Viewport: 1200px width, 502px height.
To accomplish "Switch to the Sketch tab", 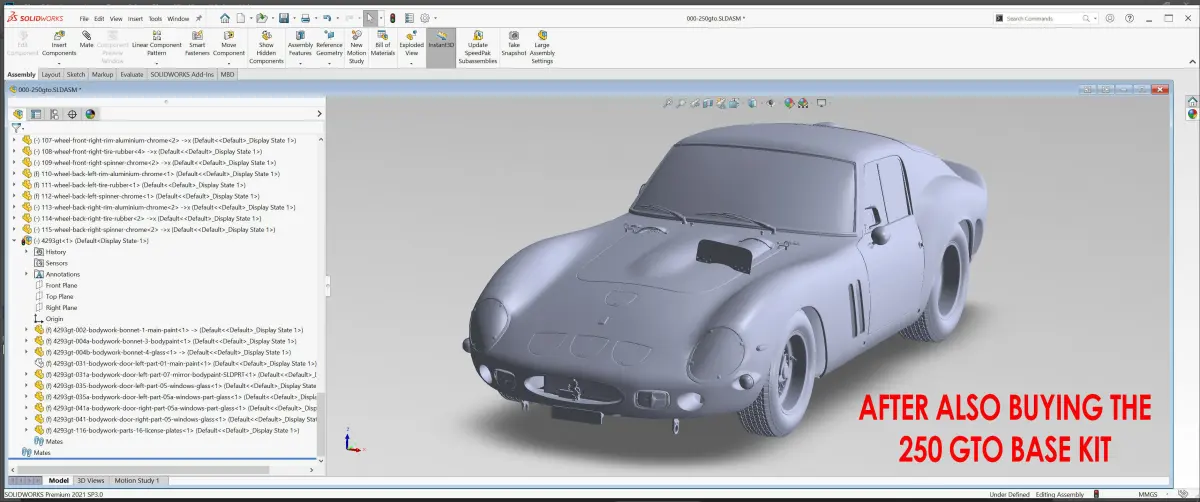I will coord(76,74).
